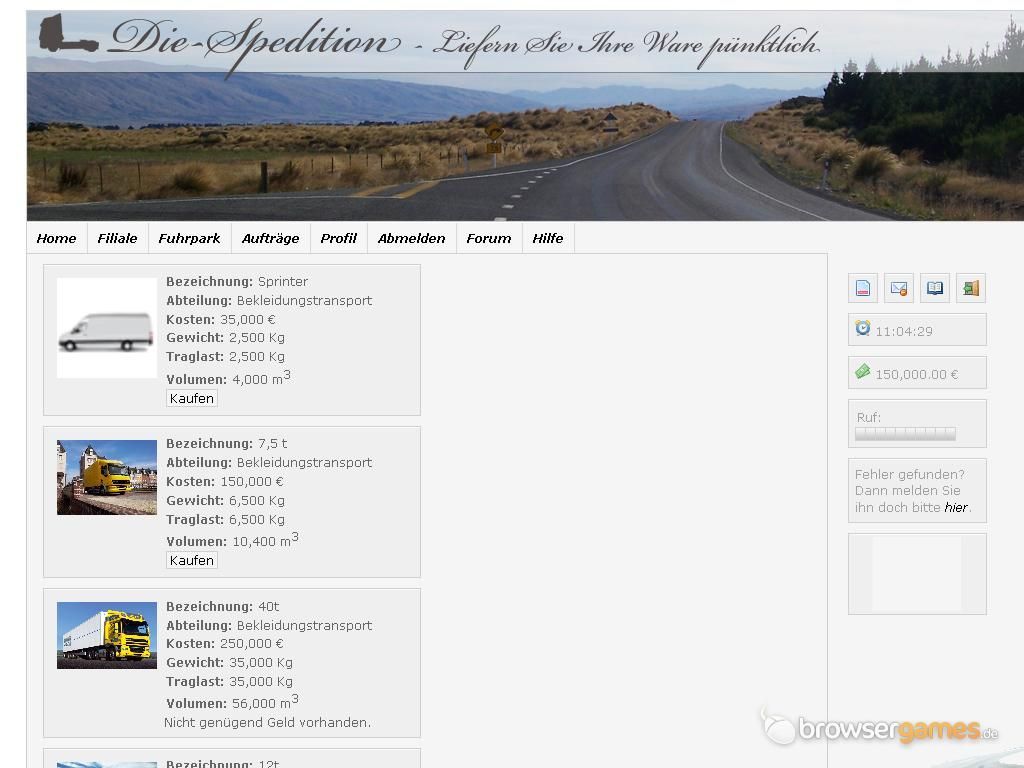This screenshot has width=1024, height=768.
Task: Click the 'Kosten: 150,000 €' text
Action: (x=225, y=481)
